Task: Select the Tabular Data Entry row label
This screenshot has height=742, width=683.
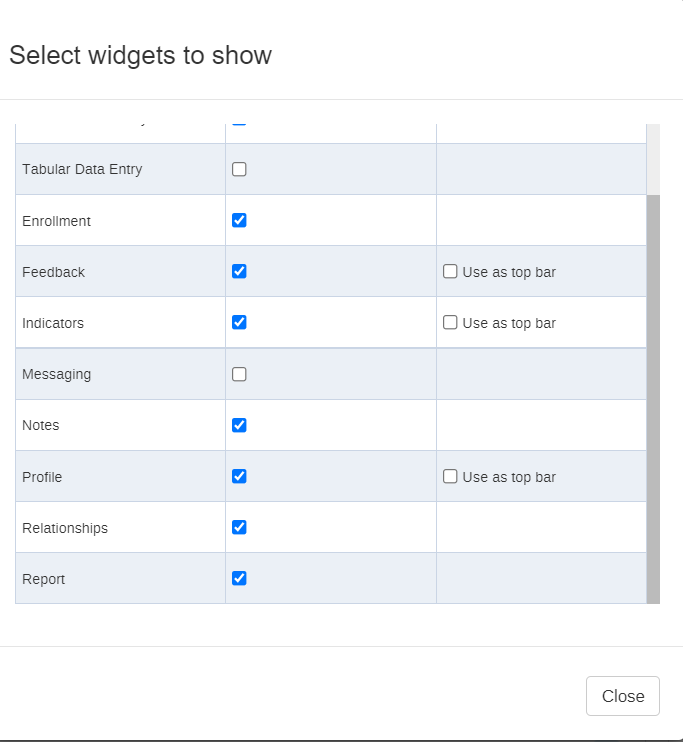Action: tap(82, 169)
